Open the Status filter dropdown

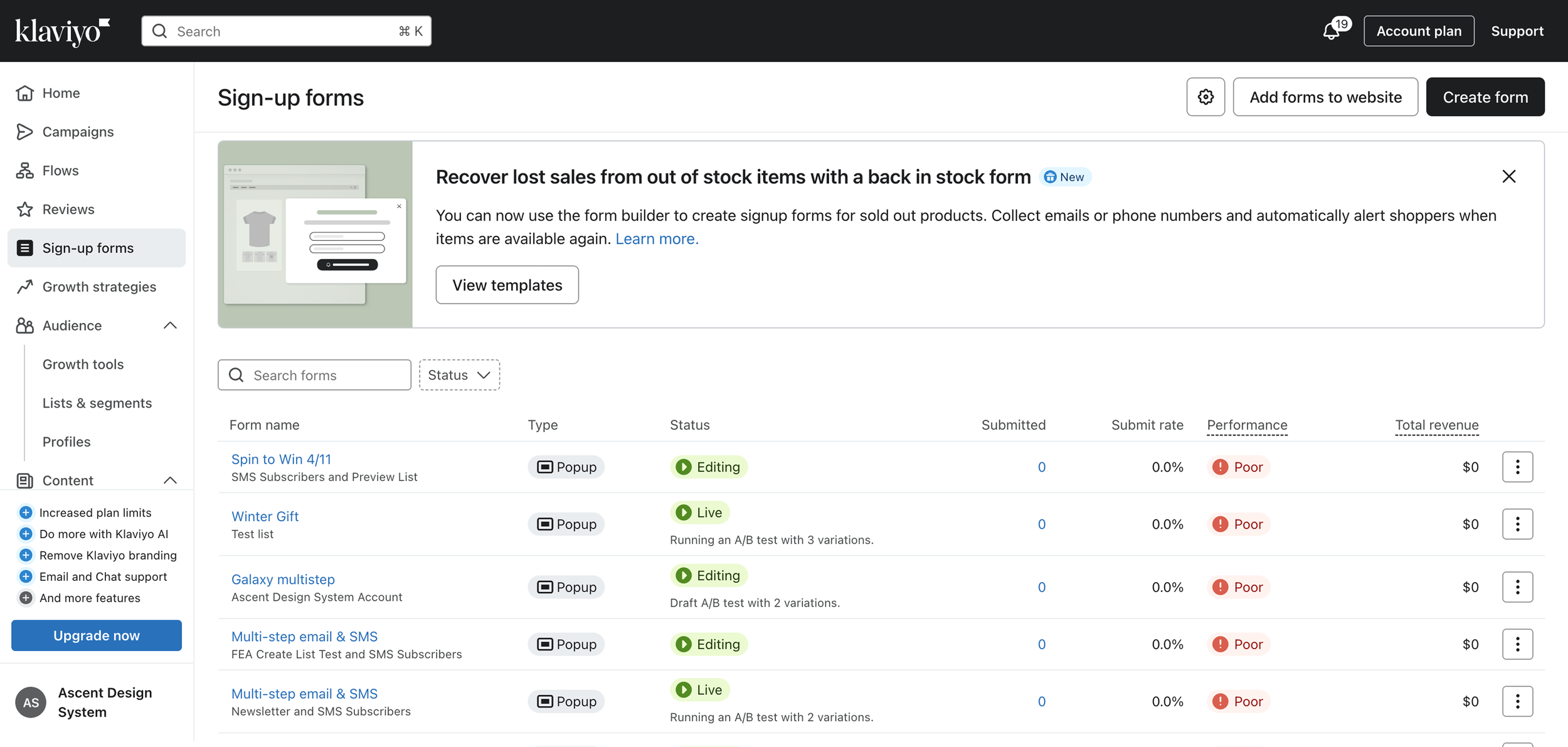point(459,375)
